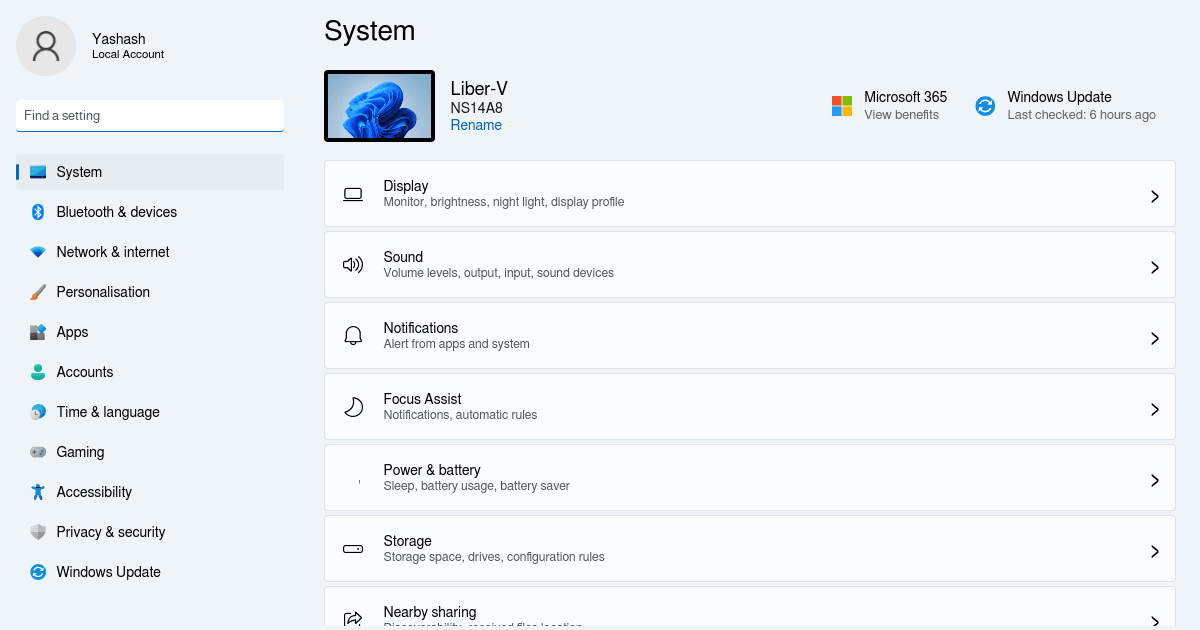Click the user account avatar for Yashash
This screenshot has width=1200, height=630.
tap(46, 46)
